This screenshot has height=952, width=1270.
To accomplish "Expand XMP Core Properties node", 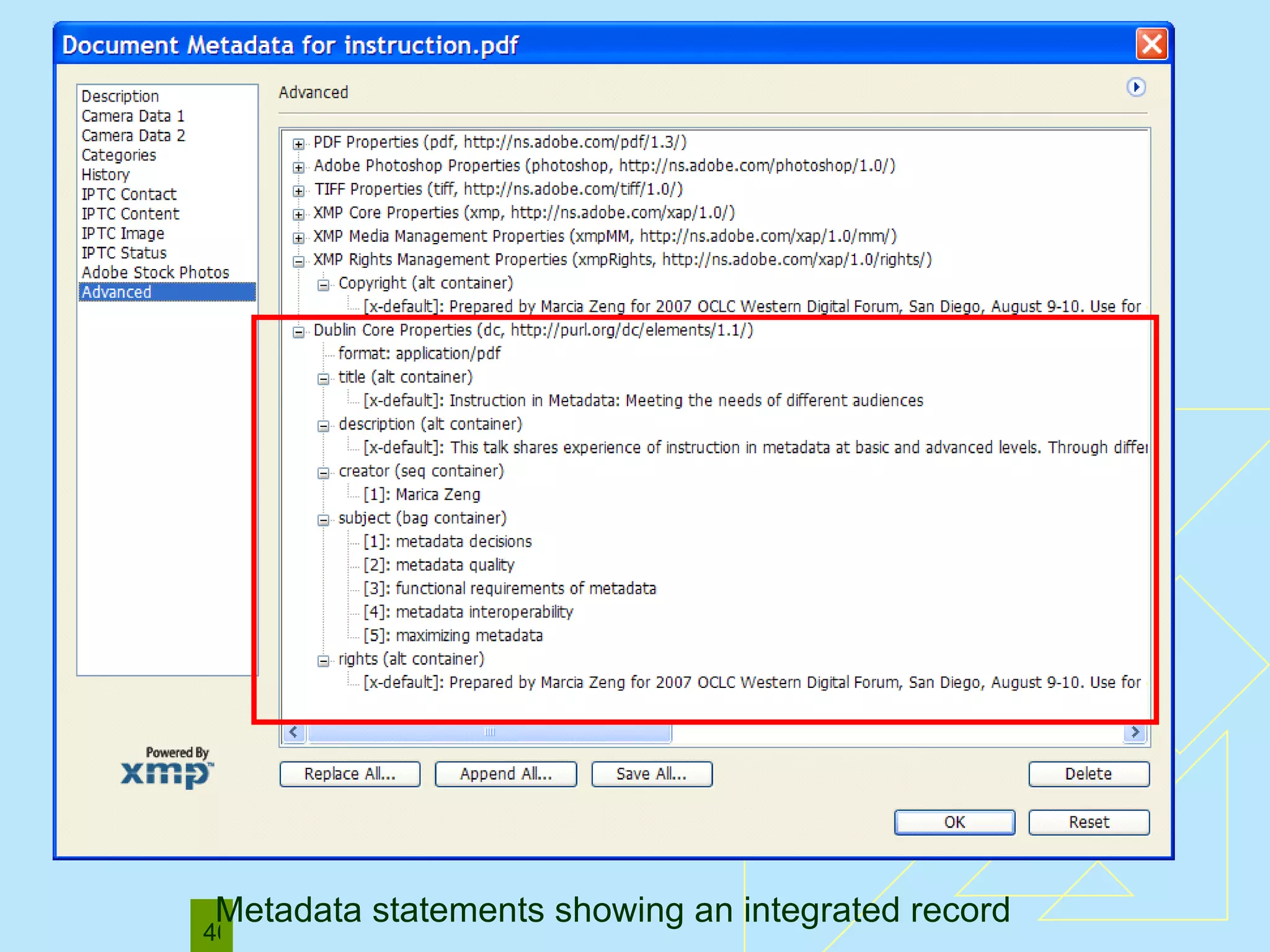I will pos(299,214).
